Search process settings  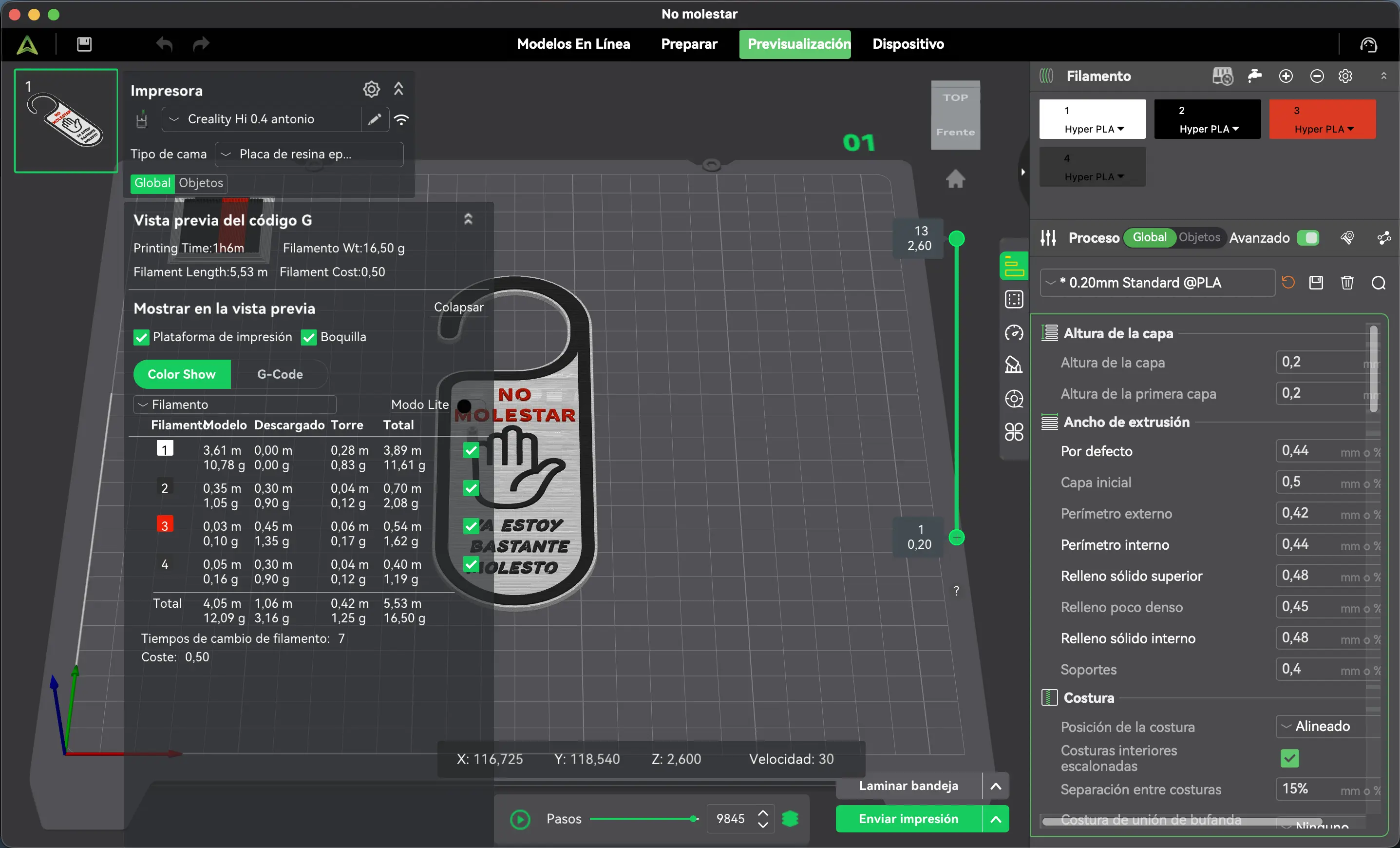click(1379, 283)
